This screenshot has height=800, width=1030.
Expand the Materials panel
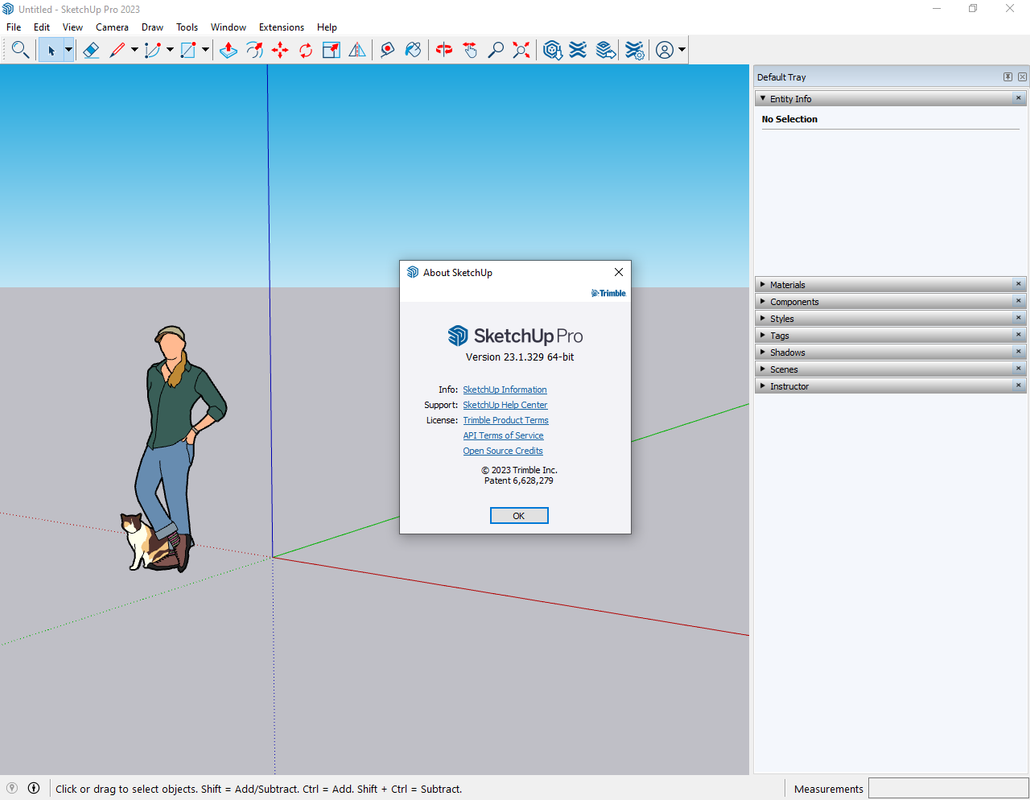[x=763, y=284]
